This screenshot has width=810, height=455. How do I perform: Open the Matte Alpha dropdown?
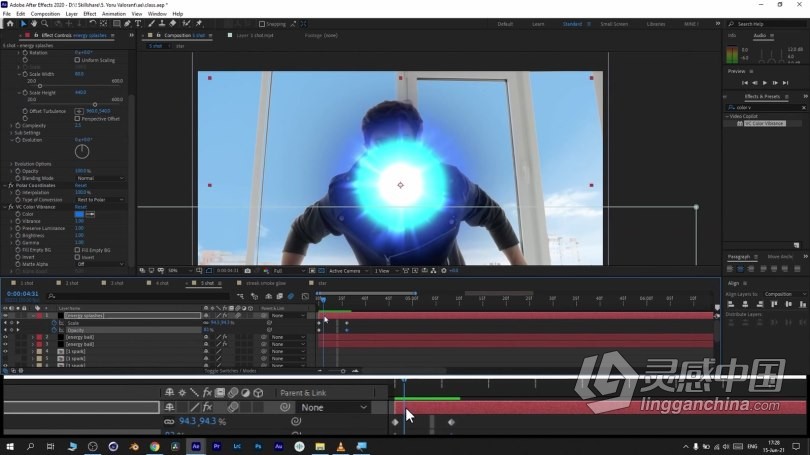[100, 264]
